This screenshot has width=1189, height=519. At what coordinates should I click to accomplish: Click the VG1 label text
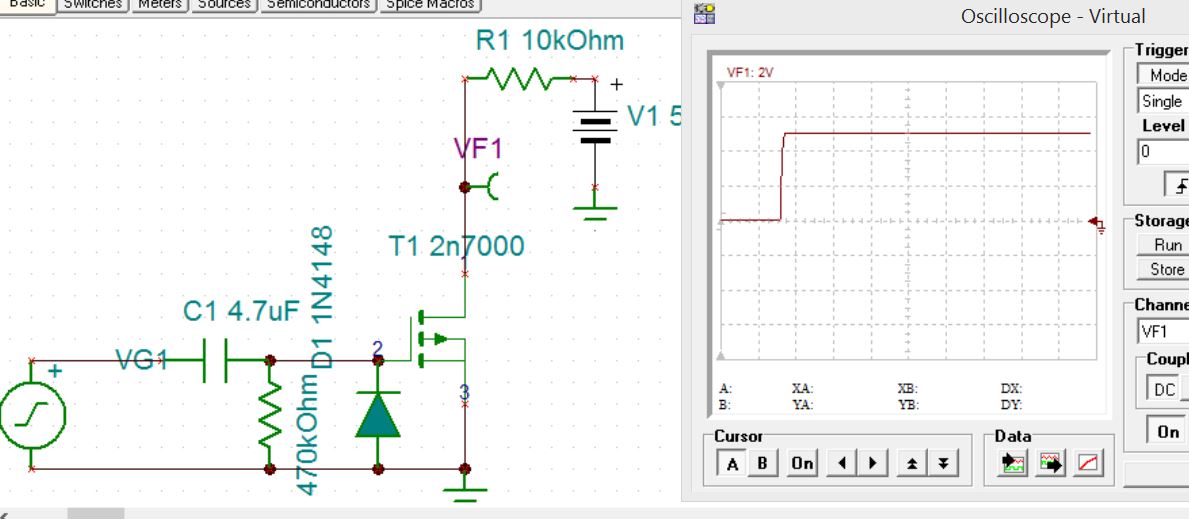click(141, 360)
